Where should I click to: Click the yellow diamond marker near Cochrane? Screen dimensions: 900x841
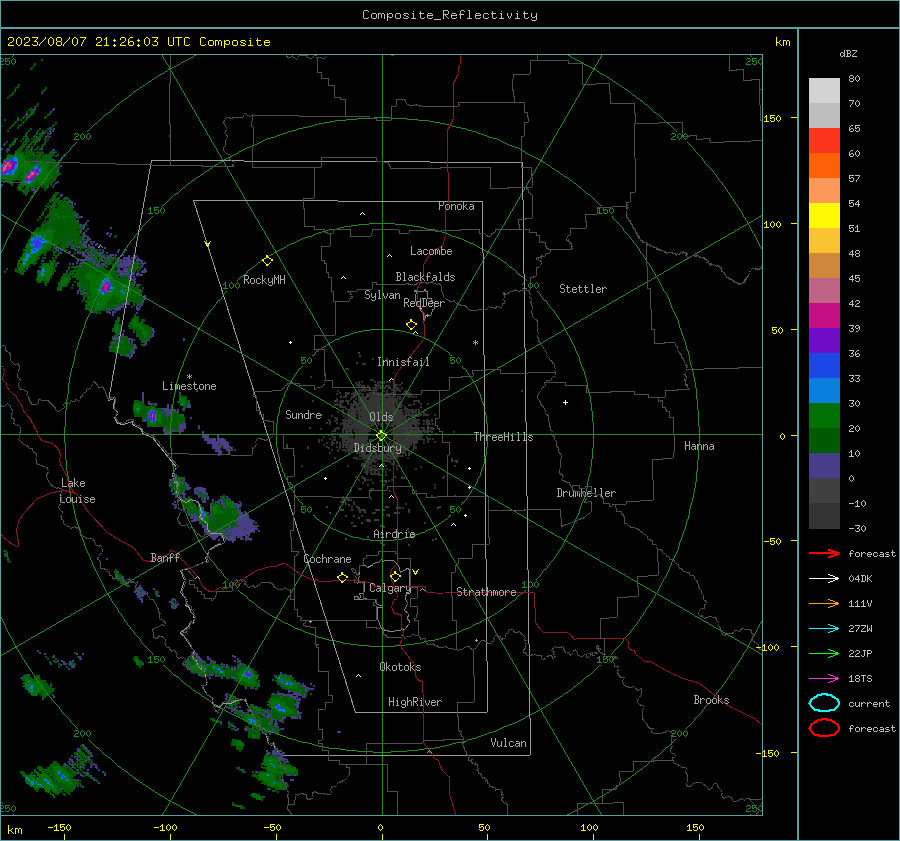coord(343,577)
